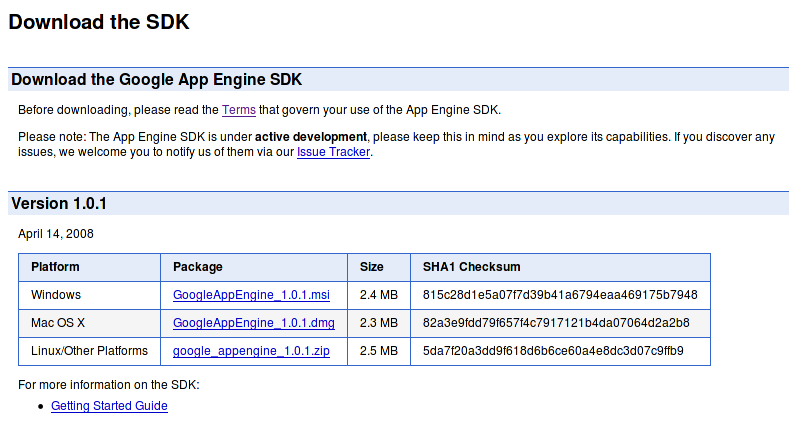789x425 pixels.
Task: Select the 2.5 MB size cell
Action: (378, 351)
